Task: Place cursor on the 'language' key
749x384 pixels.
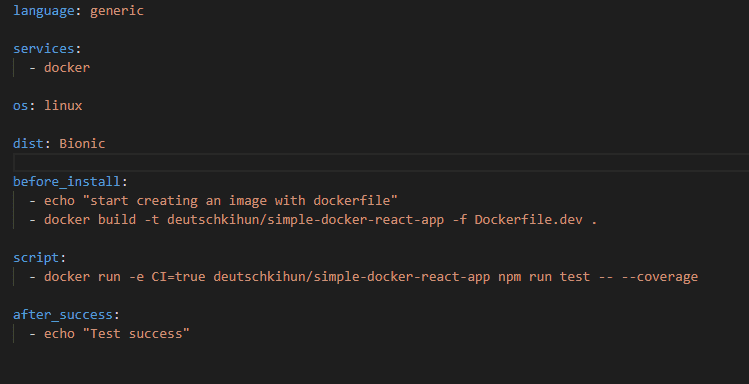Action: point(43,11)
